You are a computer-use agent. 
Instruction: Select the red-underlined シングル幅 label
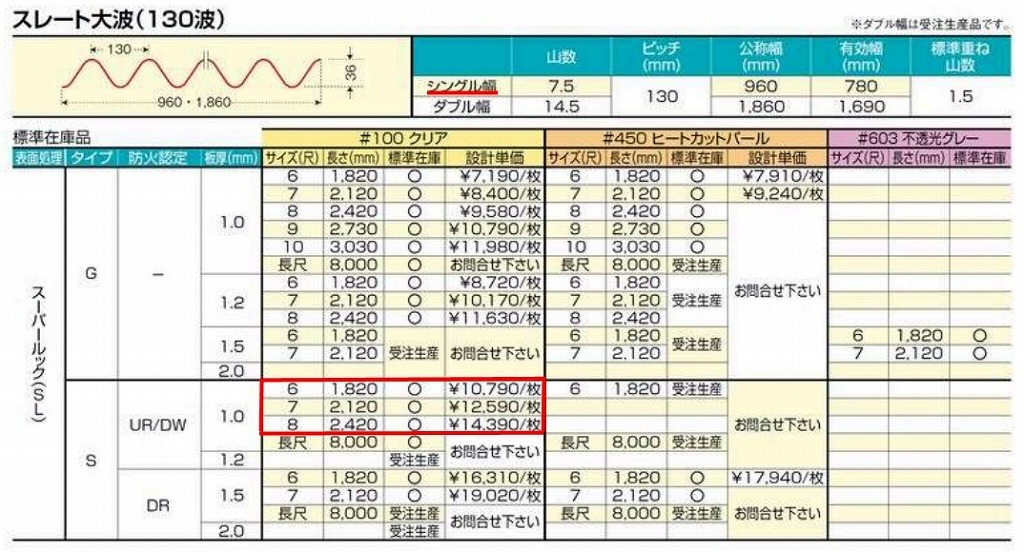click(x=461, y=87)
